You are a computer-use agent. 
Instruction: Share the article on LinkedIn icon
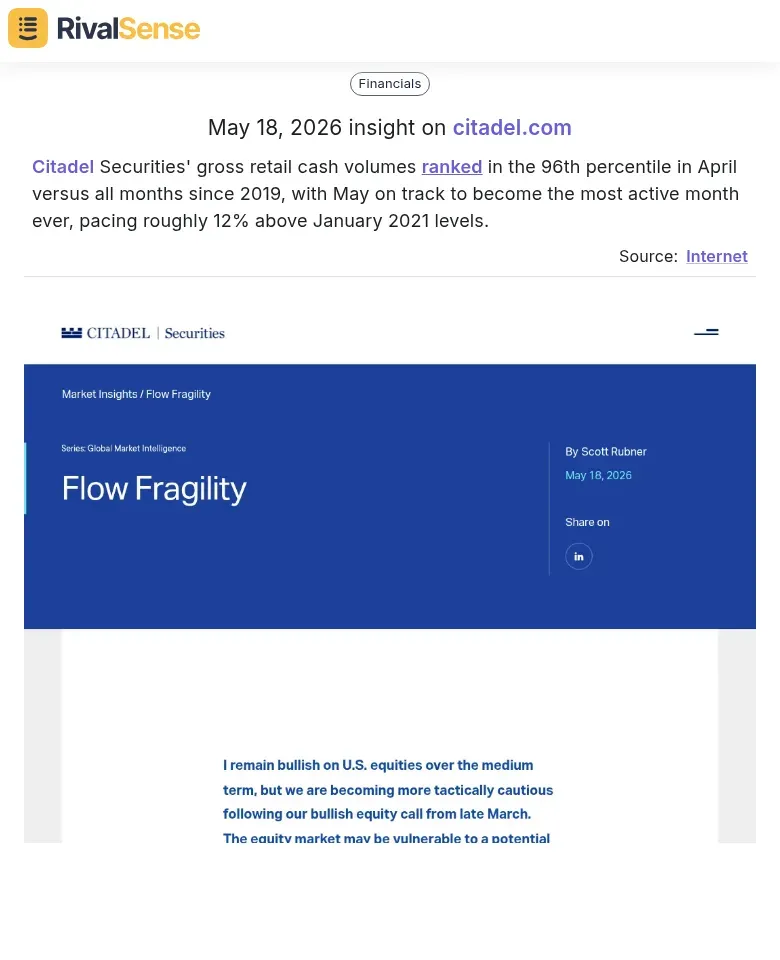tap(579, 557)
